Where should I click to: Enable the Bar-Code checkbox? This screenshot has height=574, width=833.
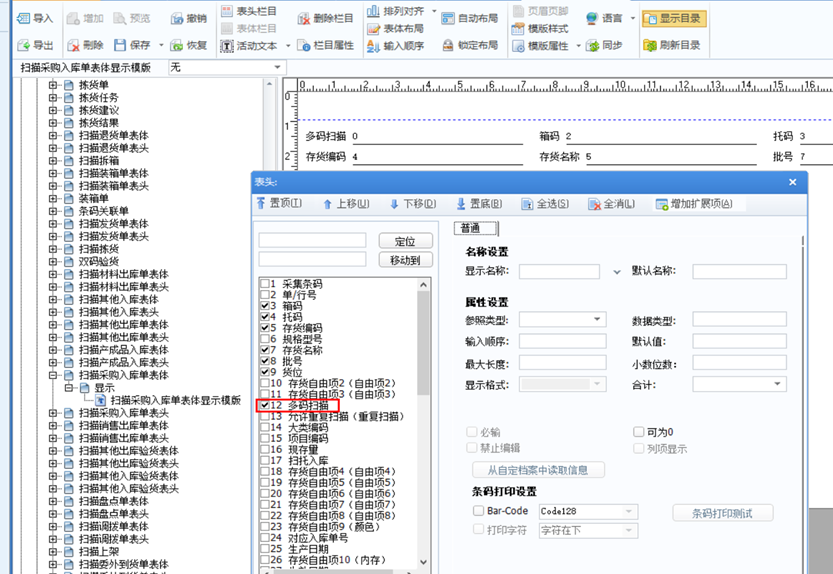pyautogui.click(x=478, y=511)
